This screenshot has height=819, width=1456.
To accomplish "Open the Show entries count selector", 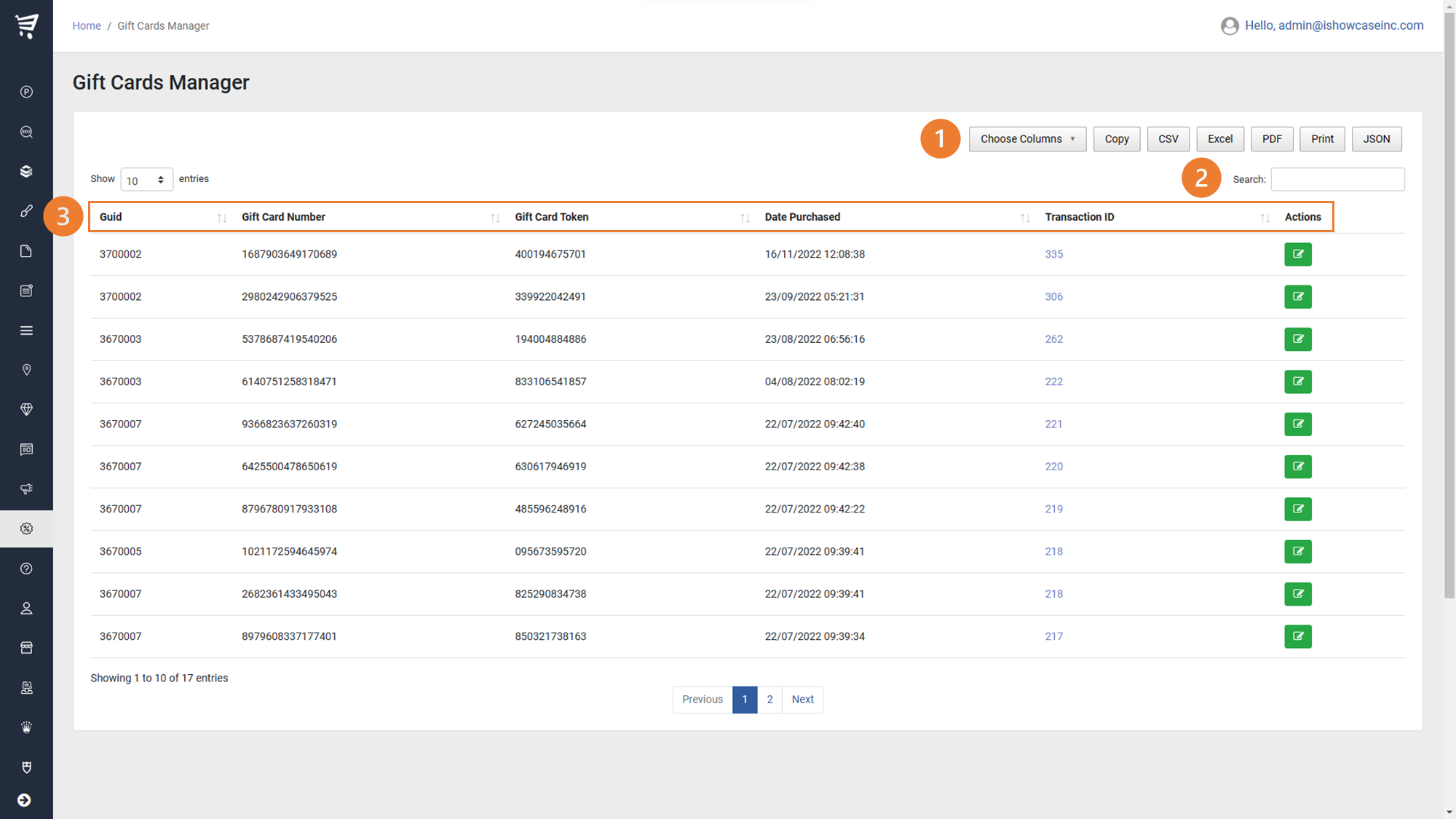I will click(146, 180).
